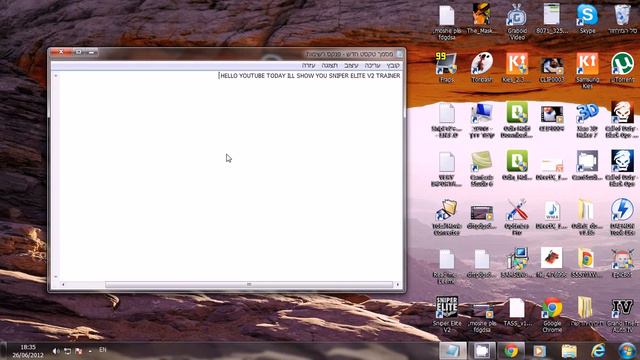Open the עריכה (Edit) menu in Notepad

point(372,65)
